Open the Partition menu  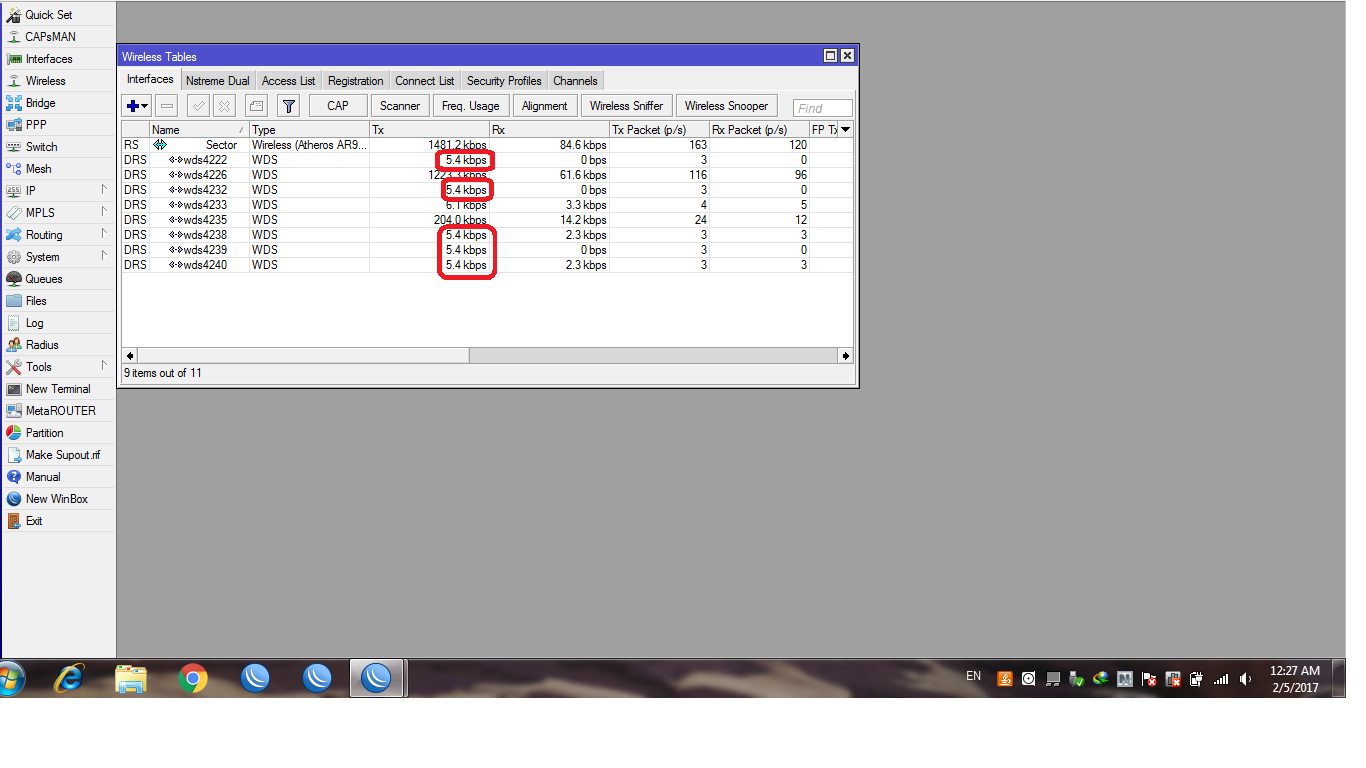[44, 433]
